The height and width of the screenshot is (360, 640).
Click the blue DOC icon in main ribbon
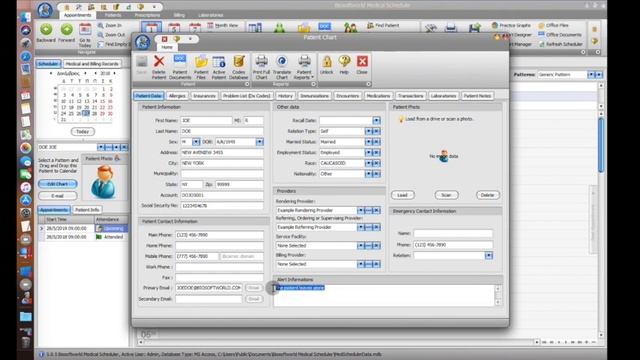point(324,27)
